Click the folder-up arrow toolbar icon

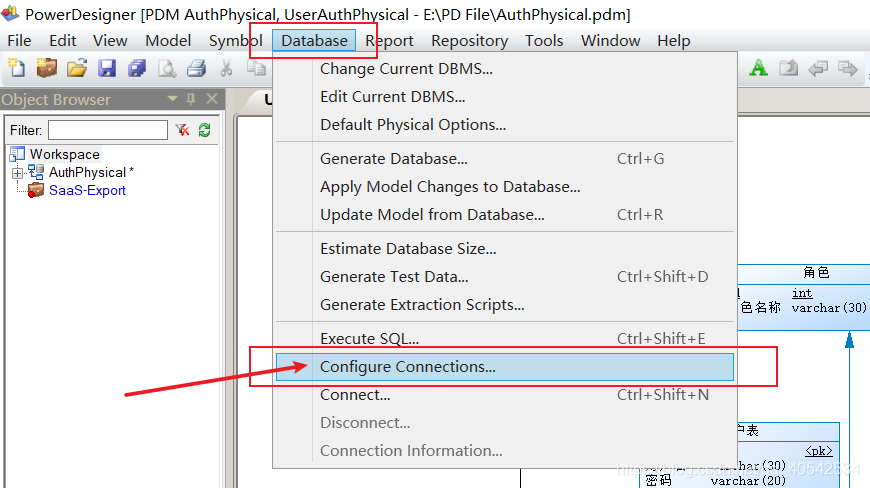pos(788,68)
